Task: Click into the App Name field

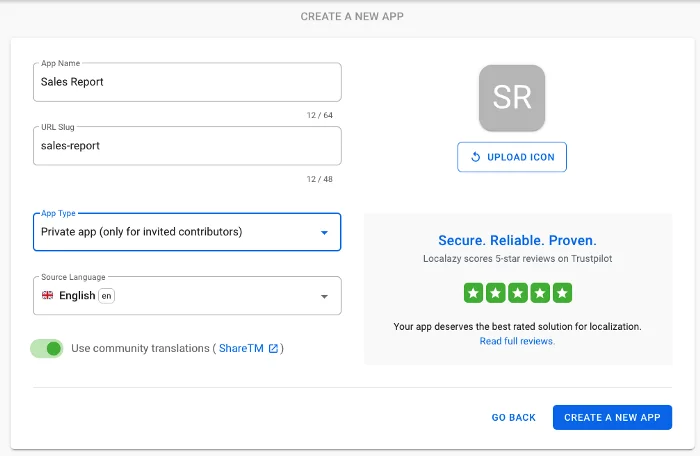Action: click(x=186, y=82)
